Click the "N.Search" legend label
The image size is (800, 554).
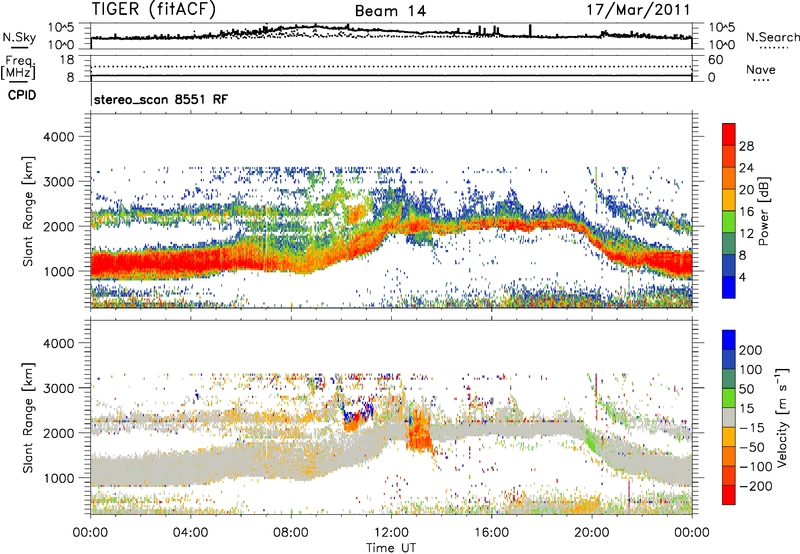coord(772,37)
